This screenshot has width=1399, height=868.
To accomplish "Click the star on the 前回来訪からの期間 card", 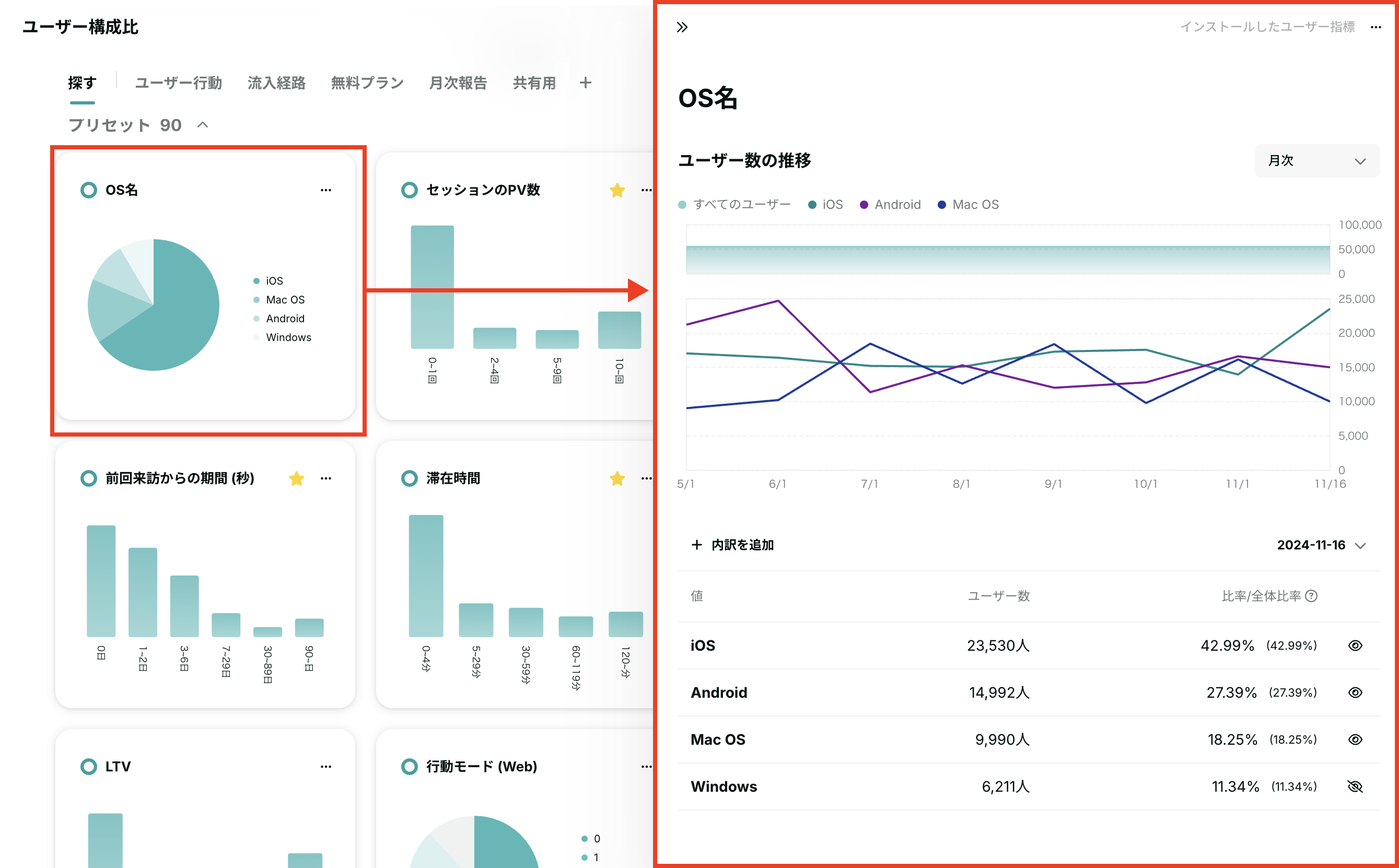I will [x=296, y=478].
